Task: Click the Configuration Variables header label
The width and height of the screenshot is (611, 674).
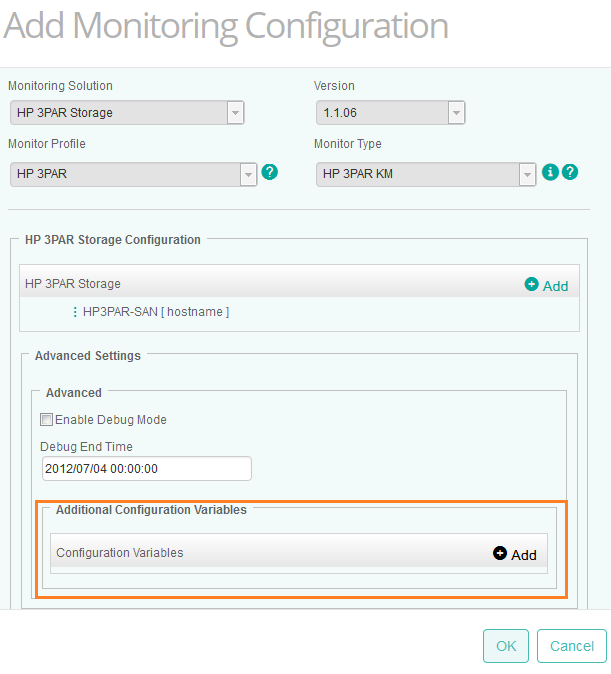Action: [x=120, y=553]
